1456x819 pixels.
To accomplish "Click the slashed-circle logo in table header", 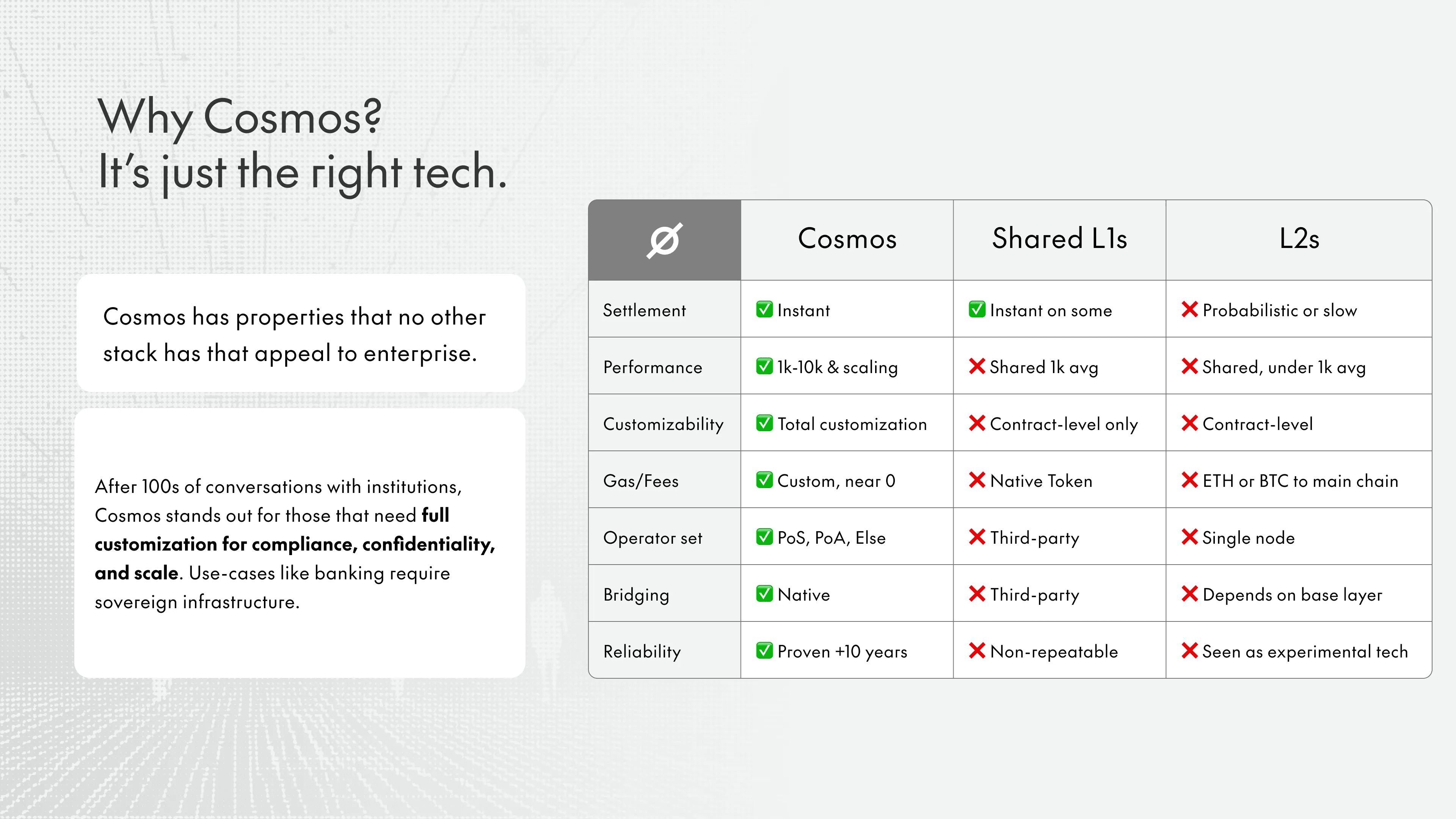I will 664,240.
